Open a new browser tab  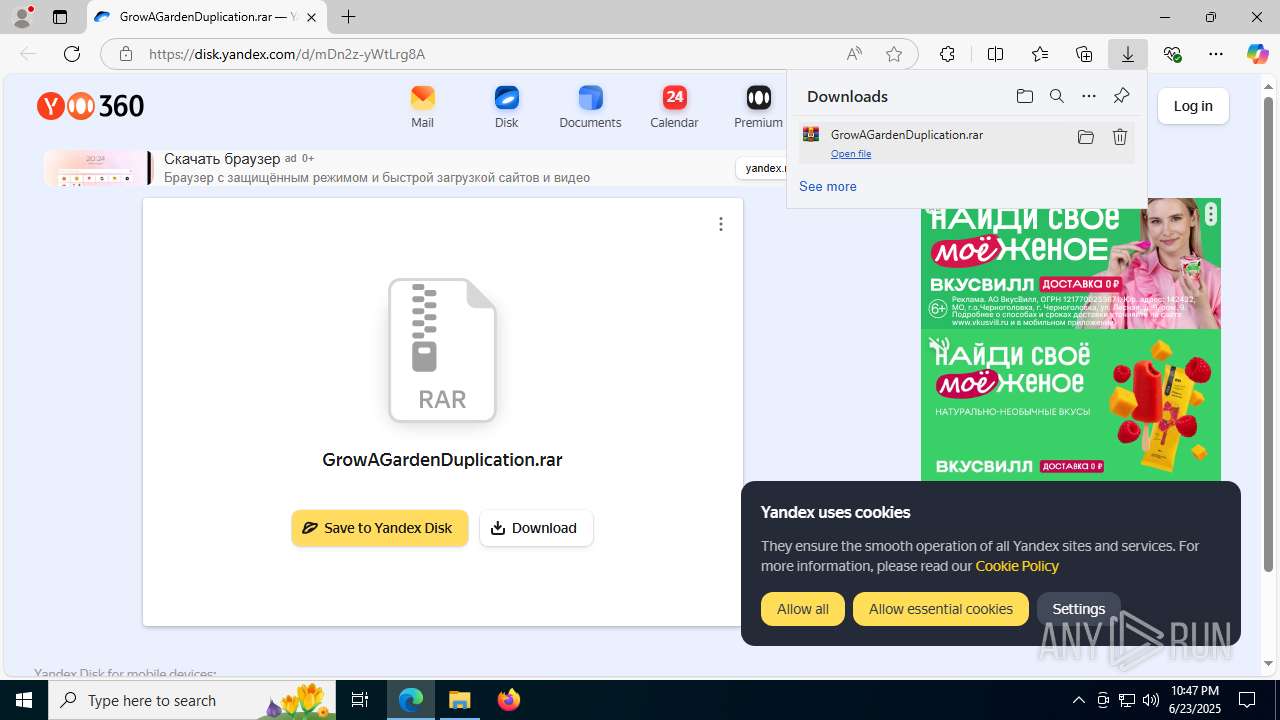tap(348, 17)
